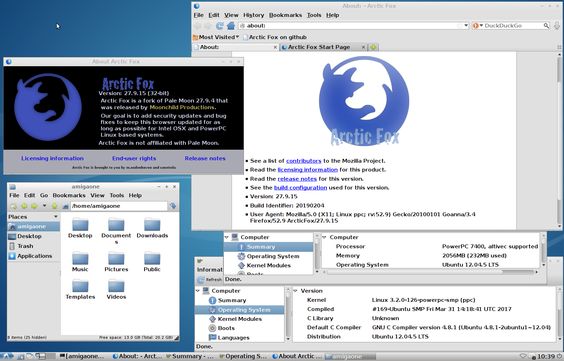Open the View menu in file manager
Image resolution: width=564 pixels, height=361 pixels.
[x=97, y=195]
